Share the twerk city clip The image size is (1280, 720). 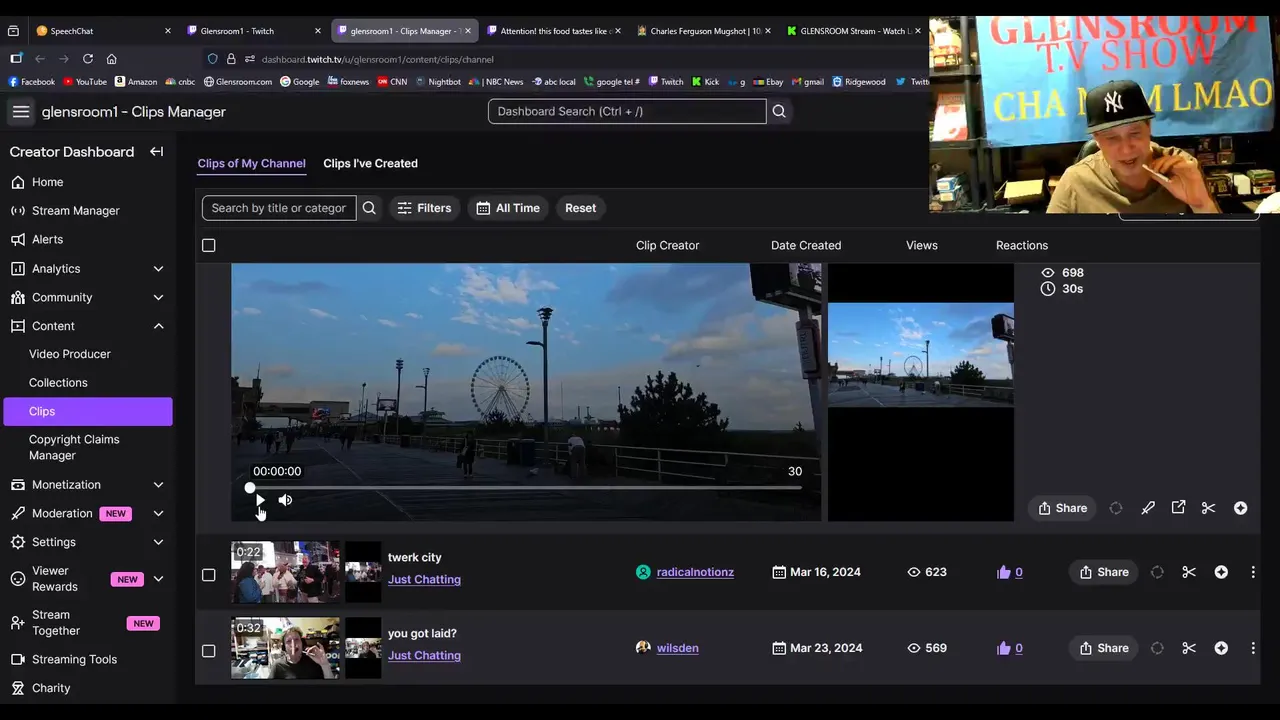pyautogui.click(x=1104, y=572)
